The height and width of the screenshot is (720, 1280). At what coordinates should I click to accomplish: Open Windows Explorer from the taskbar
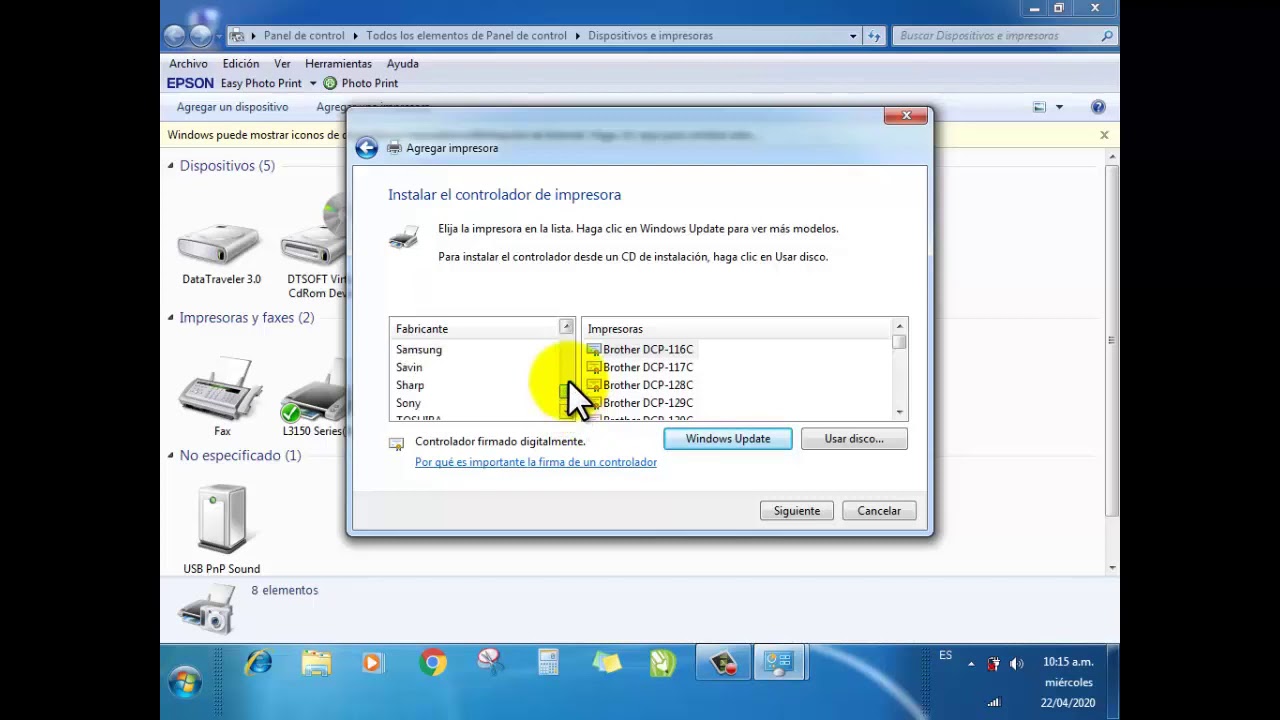pos(316,663)
